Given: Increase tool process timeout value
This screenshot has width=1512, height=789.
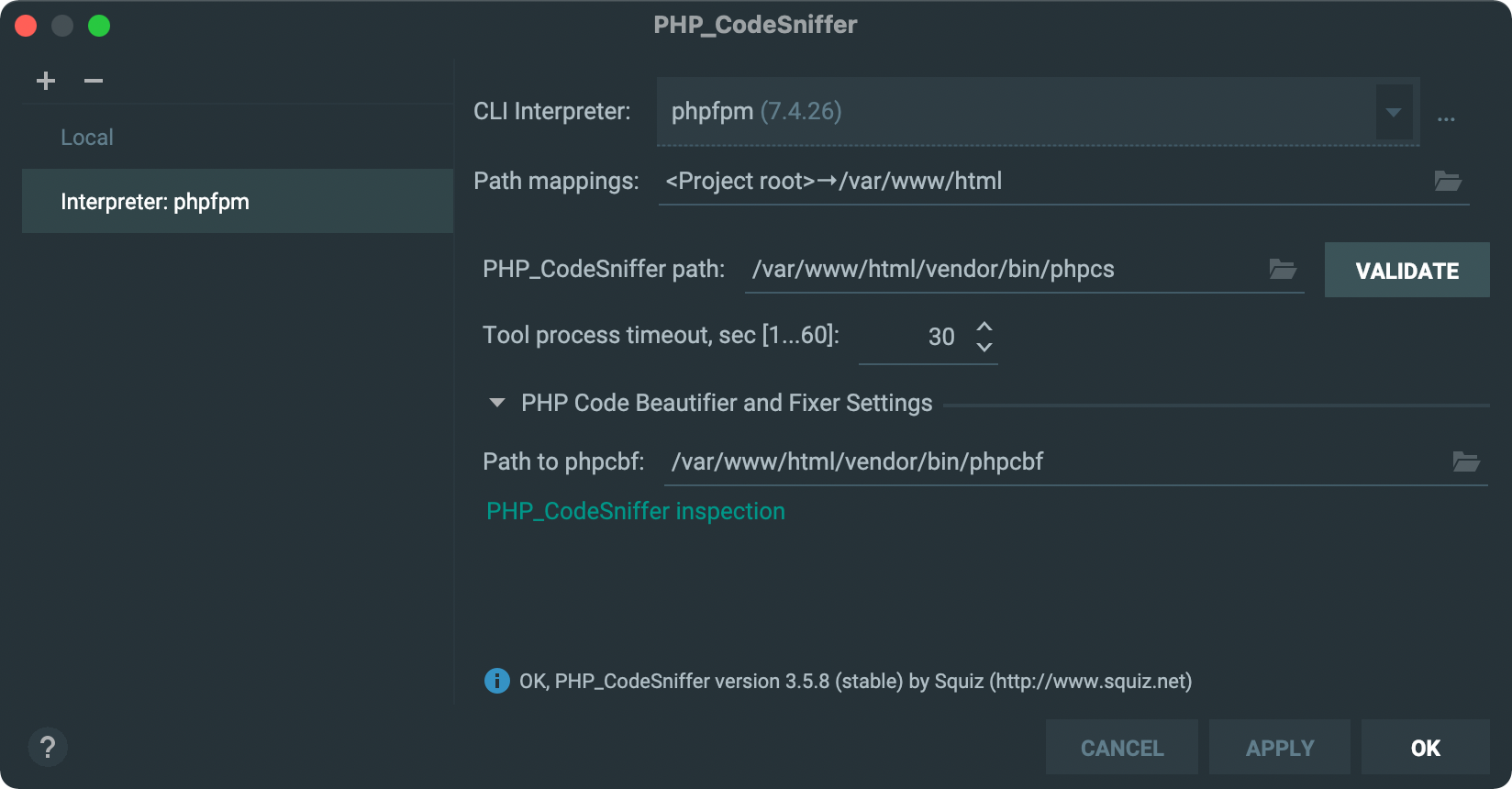Looking at the screenshot, I should [984, 326].
